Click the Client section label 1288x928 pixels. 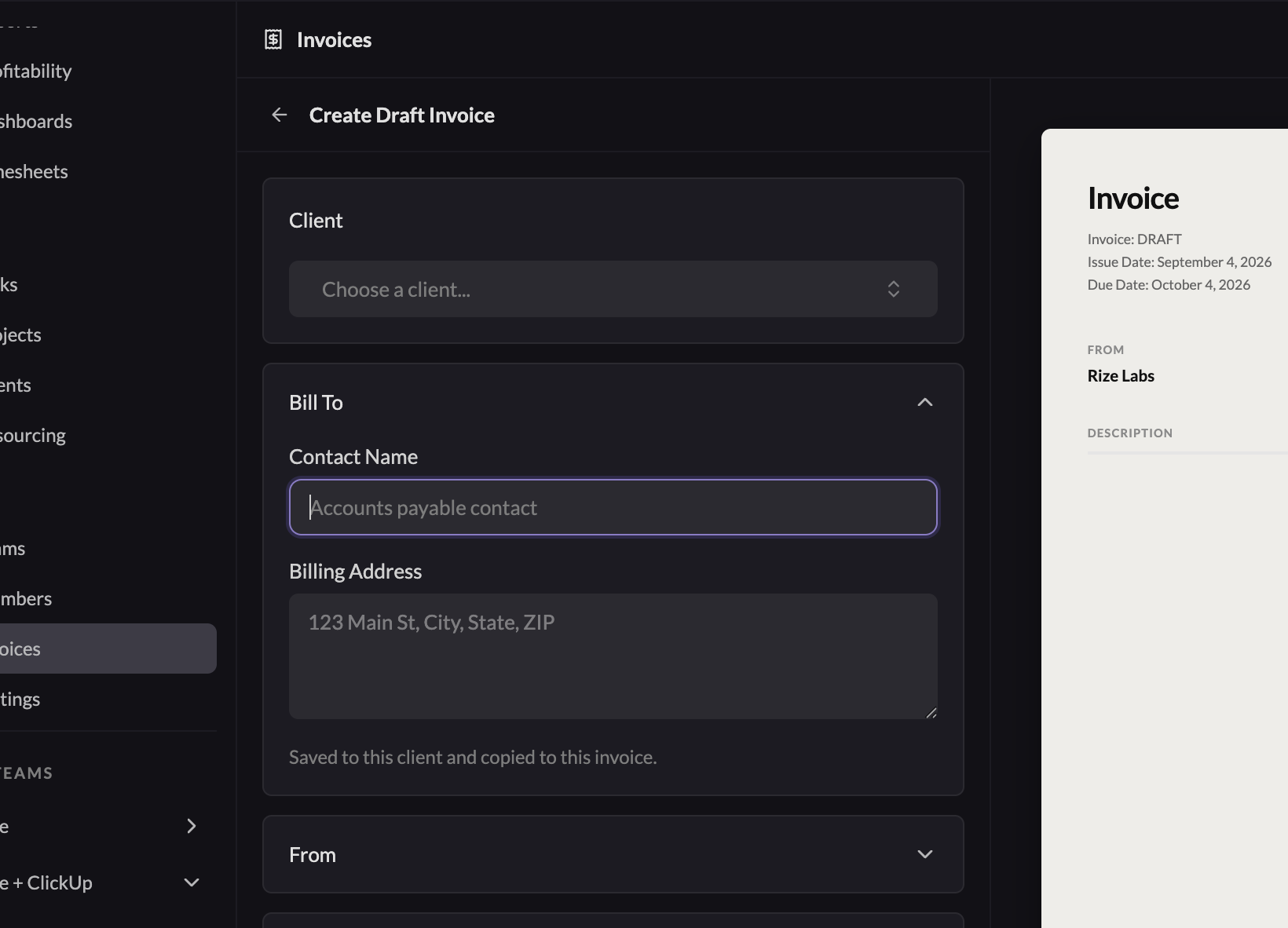(316, 221)
